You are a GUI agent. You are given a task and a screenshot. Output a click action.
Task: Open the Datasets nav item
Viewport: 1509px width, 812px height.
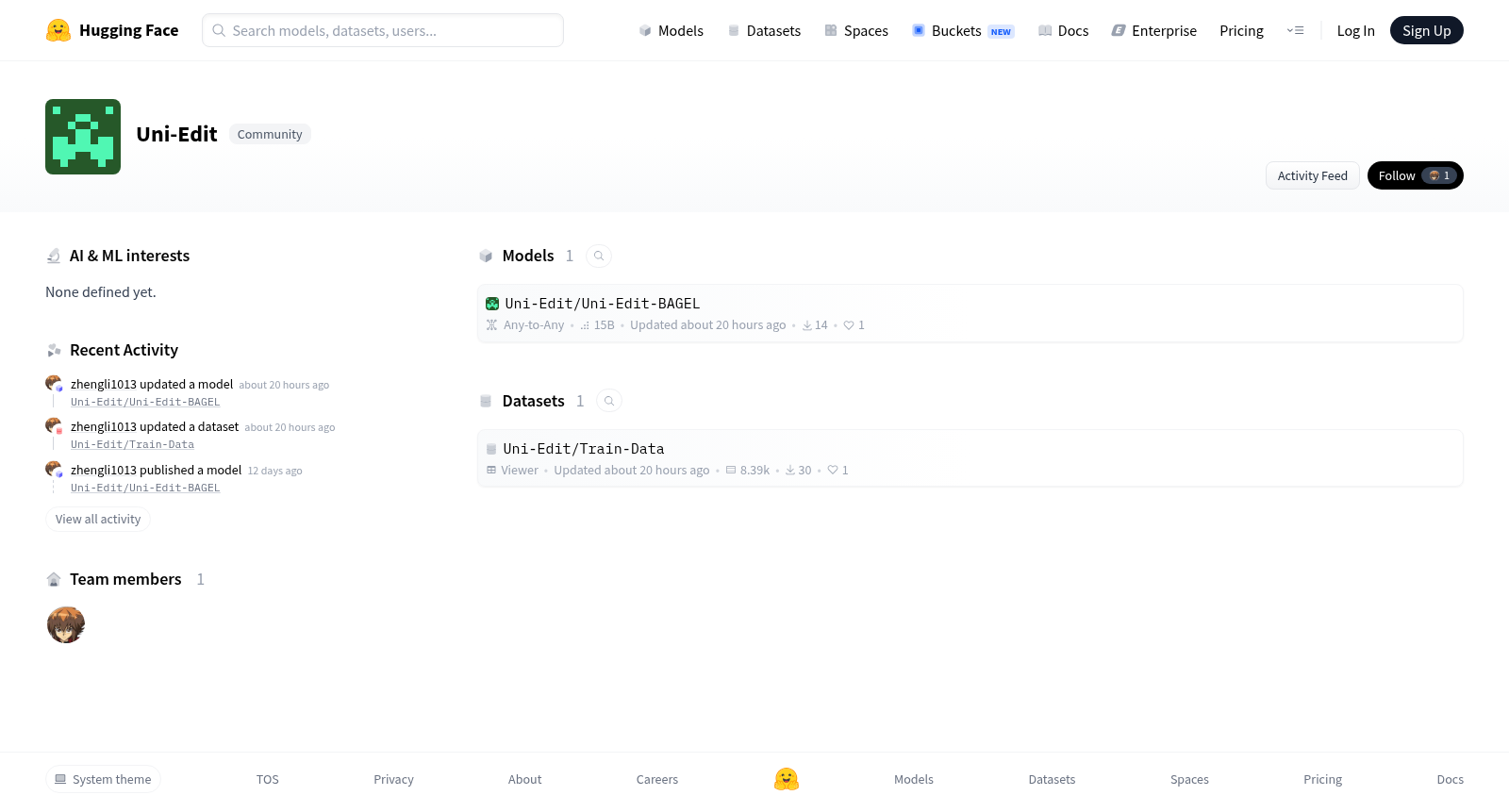764,30
